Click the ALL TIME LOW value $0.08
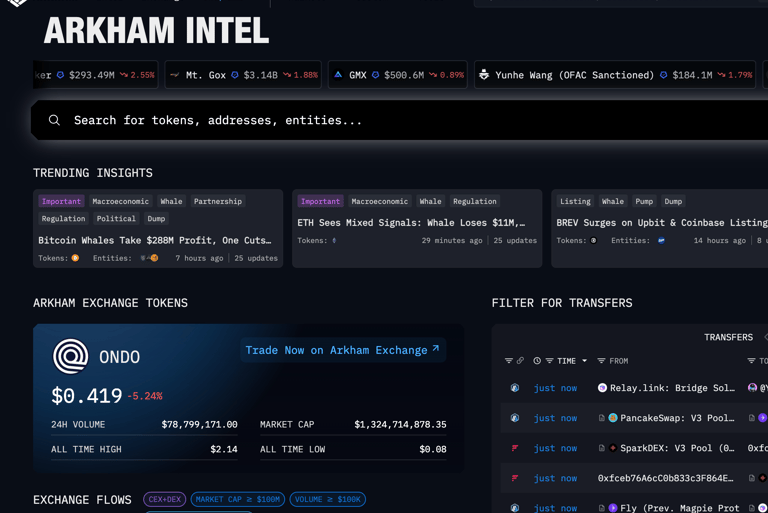 click(433, 449)
